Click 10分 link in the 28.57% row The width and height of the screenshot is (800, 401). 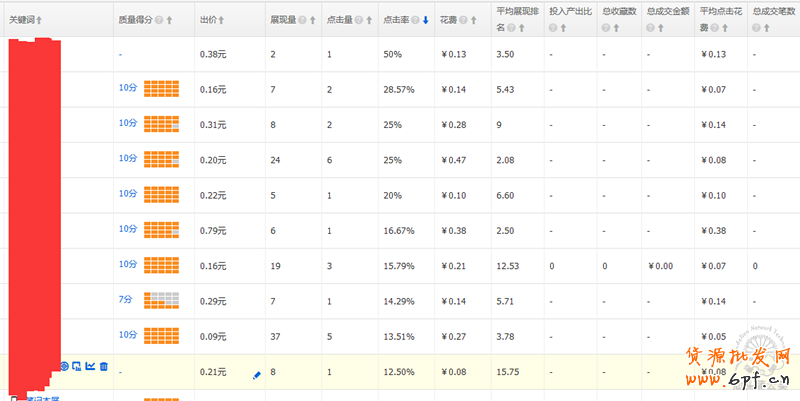click(127, 88)
